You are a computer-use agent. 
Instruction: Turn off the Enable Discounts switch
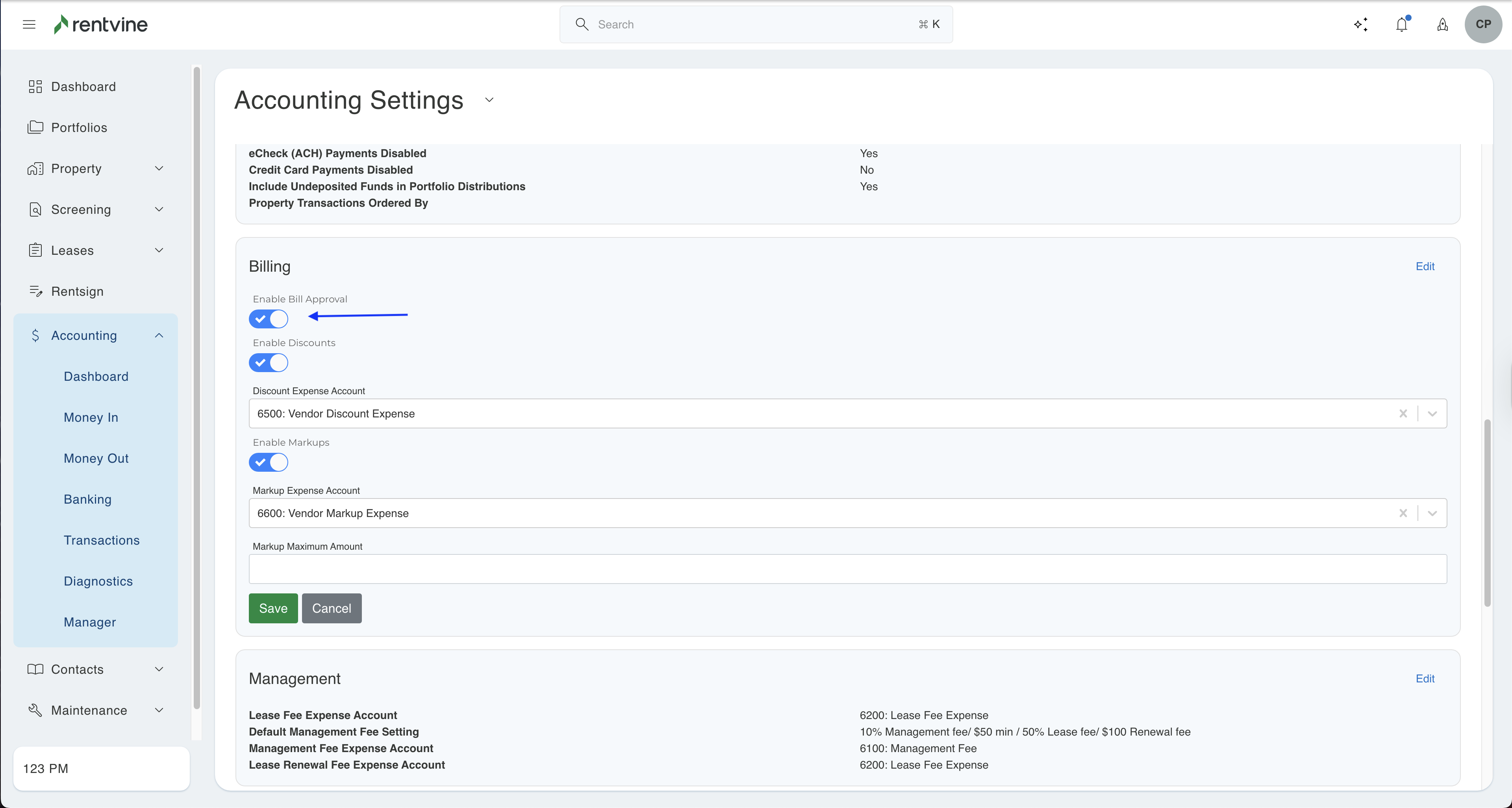point(269,363)
